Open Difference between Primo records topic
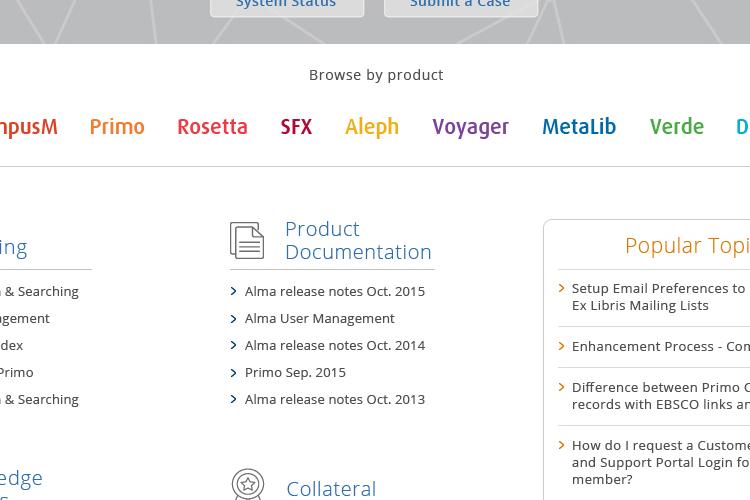750x500 pixels. pyautogui.click(x=661, y=396)
